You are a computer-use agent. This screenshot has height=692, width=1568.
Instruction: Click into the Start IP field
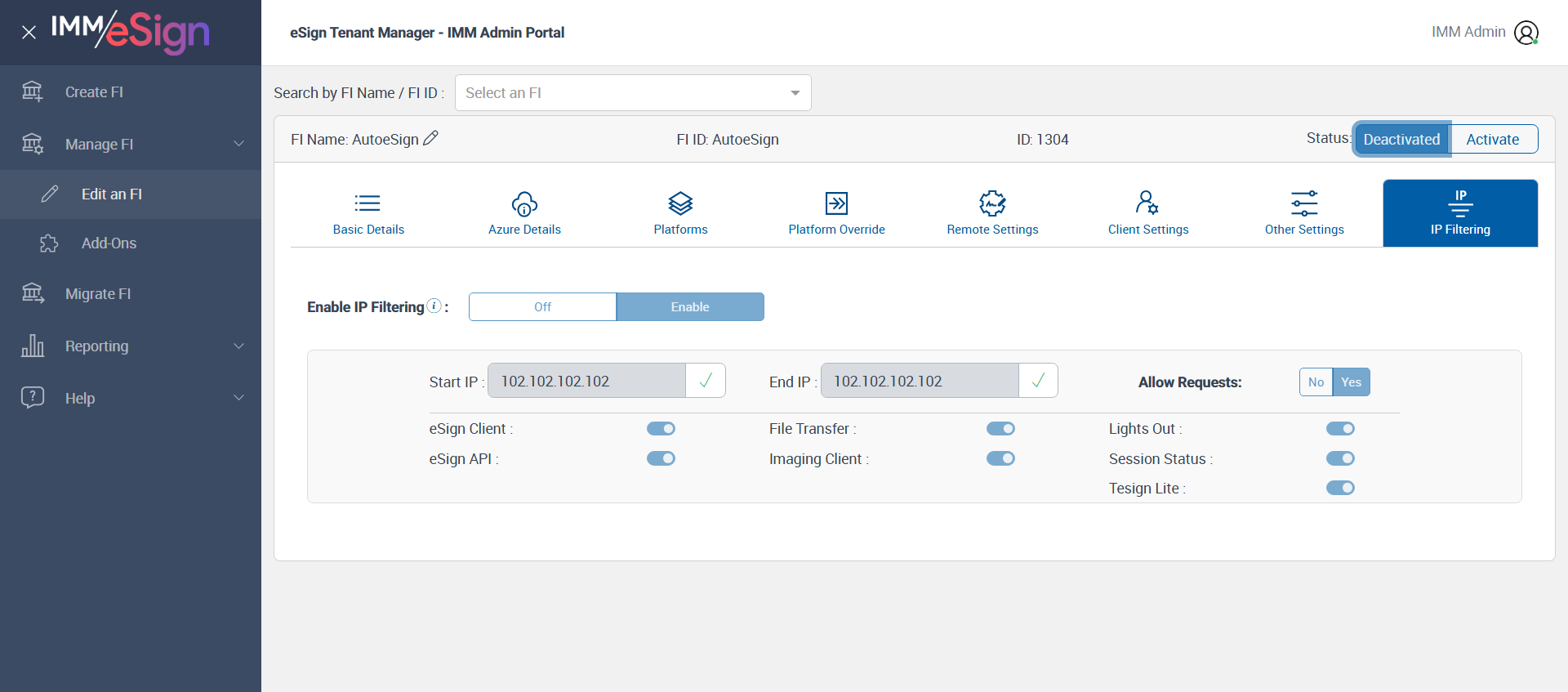click(586, 382)
